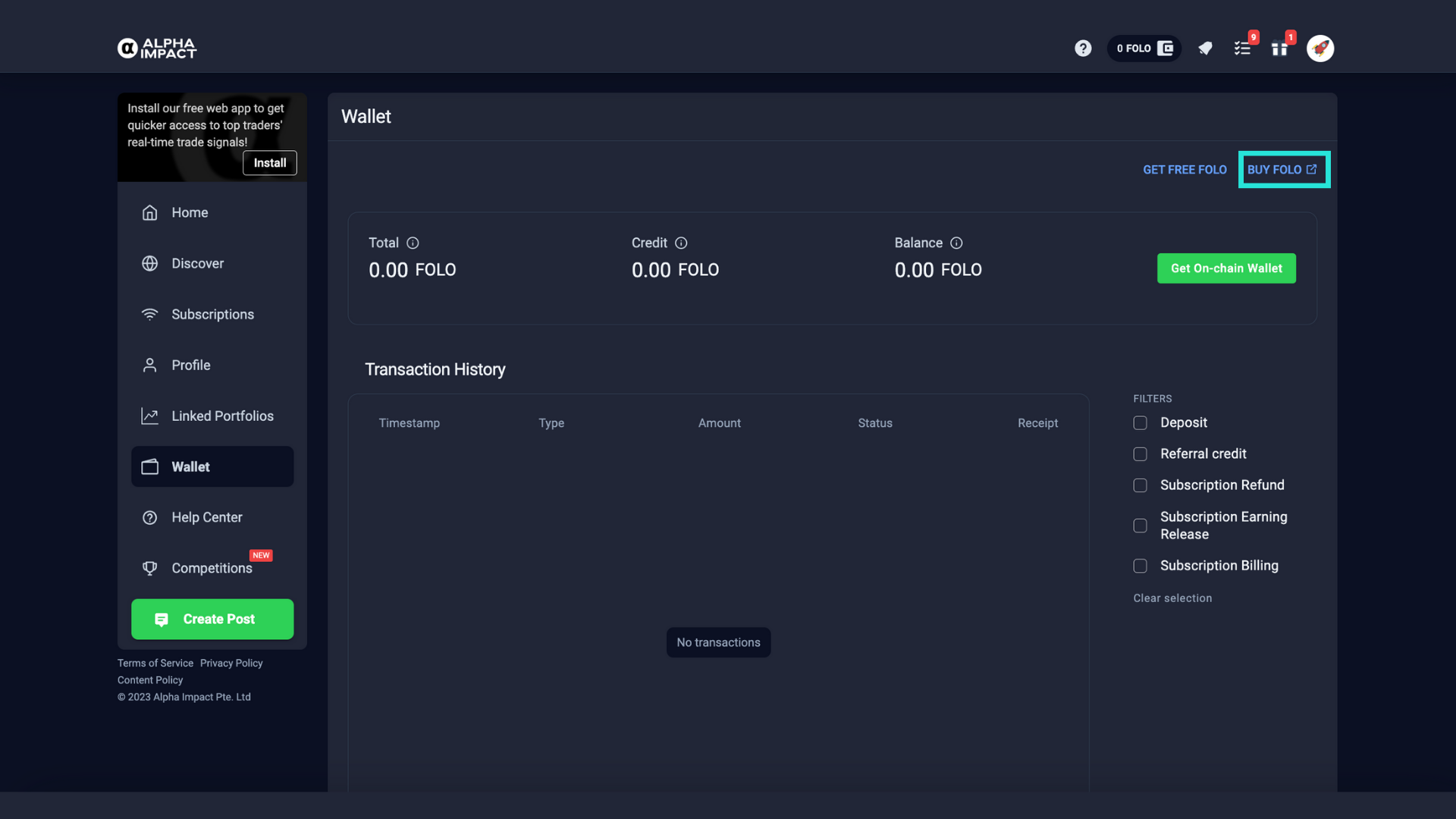Image resolution: width=1456 pixels, height=819 pixels.
Task: Open the user avatar in header
Action: point(1320,49)
